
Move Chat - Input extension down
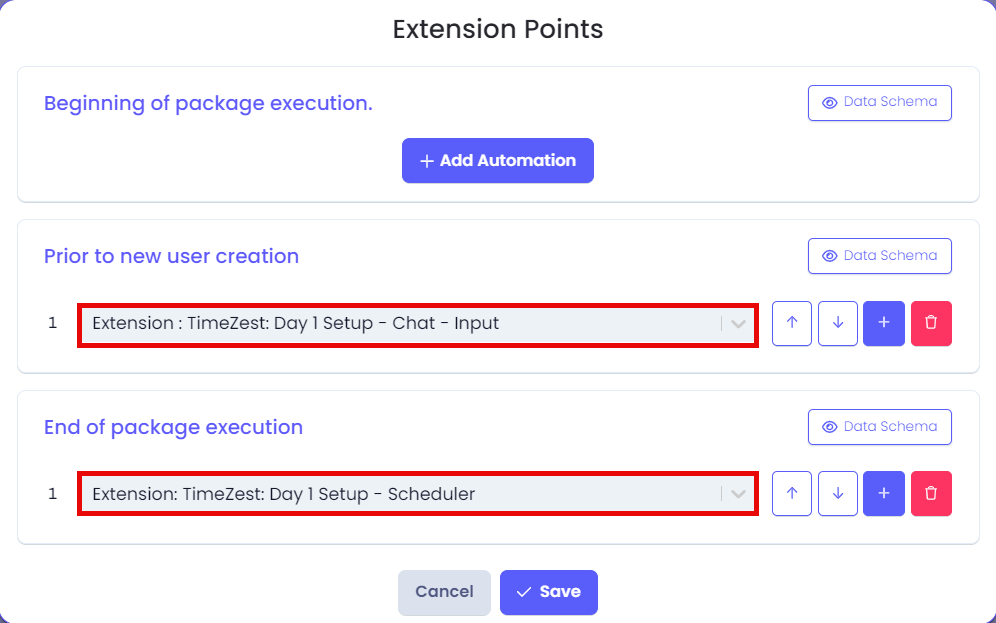[838, 323]
